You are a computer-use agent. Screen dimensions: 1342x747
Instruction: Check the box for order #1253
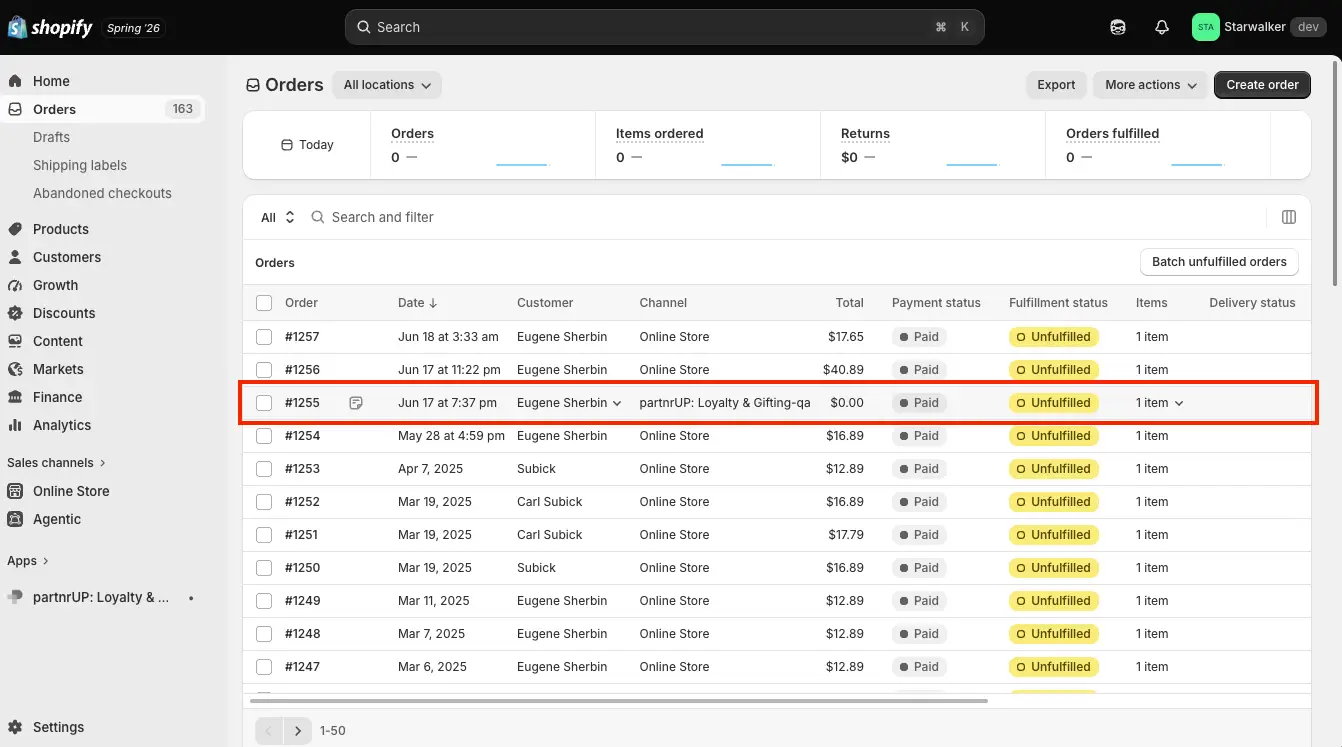tap(264, 469)
